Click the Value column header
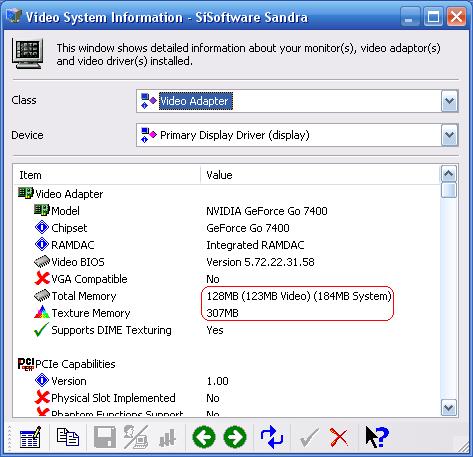Image resolution: width=473 pixels, height=457 pixels. point(320,175)
